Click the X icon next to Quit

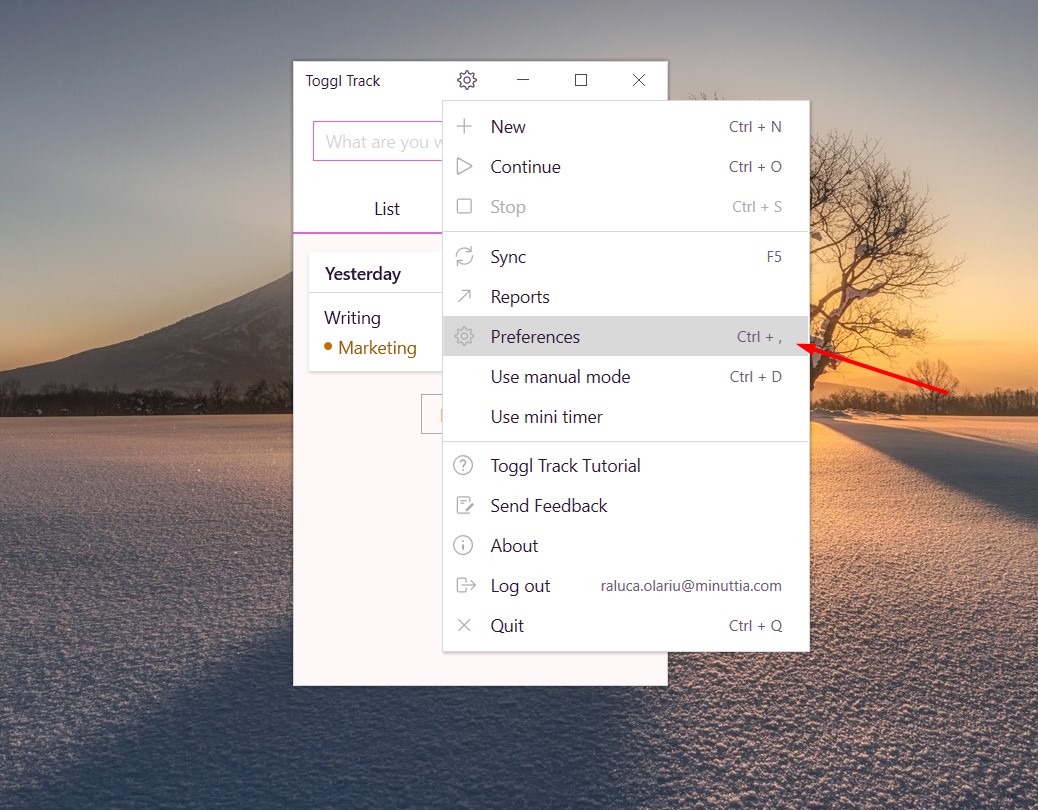click(462, 625)
